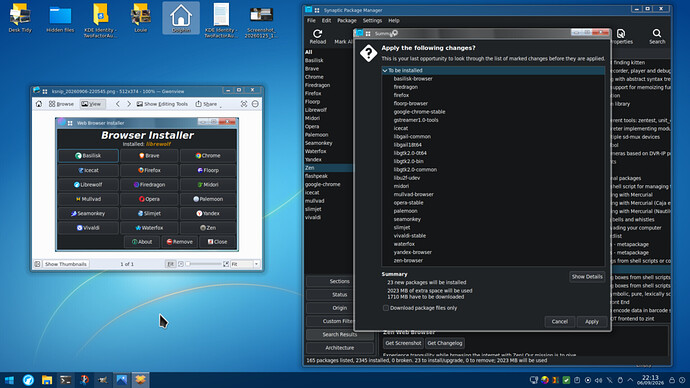Click Gwenview fullscreen mode icon
Image resolution: width=690 pixels, height=388 pixels.
(244, 104)
